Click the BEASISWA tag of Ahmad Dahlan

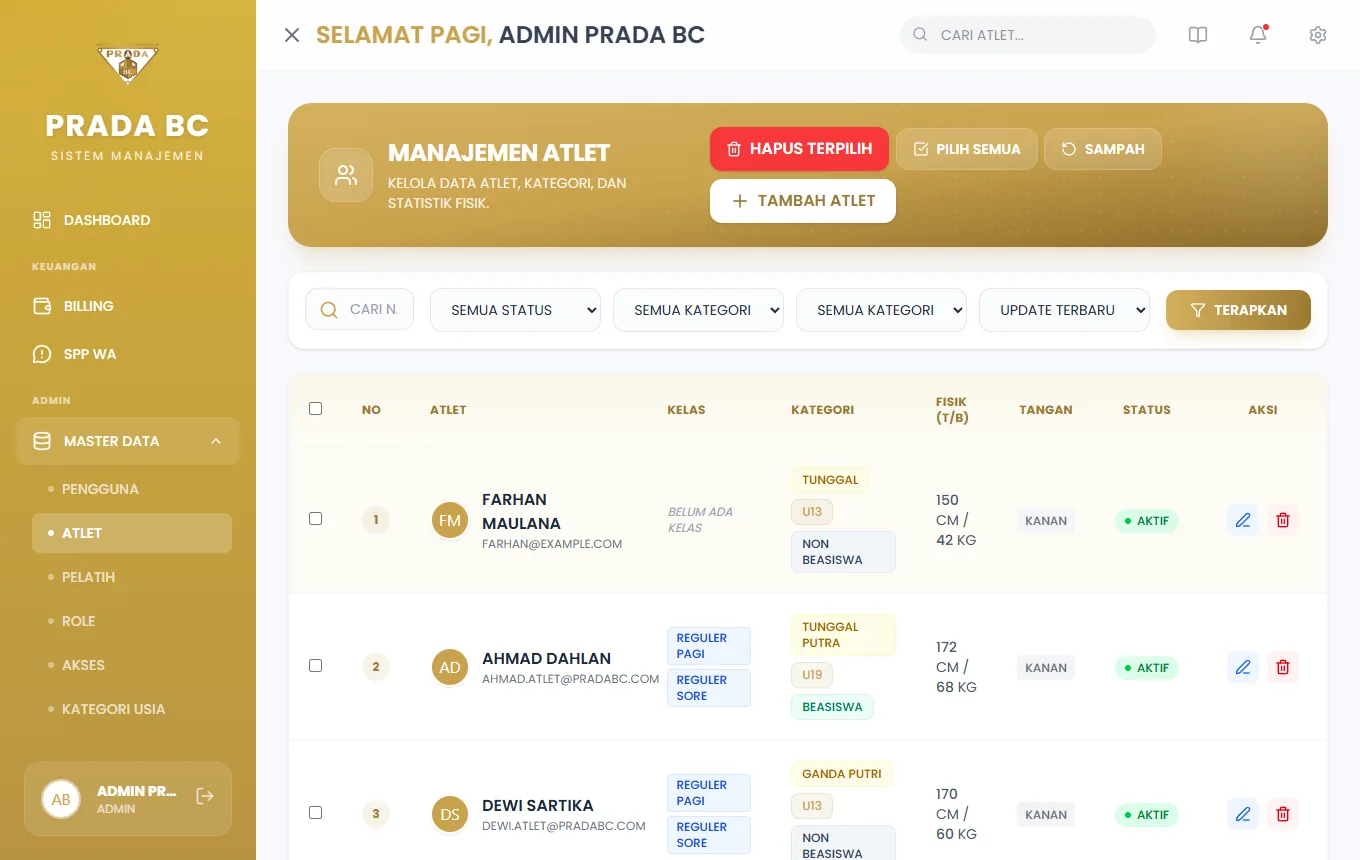(x=832, y=707)
